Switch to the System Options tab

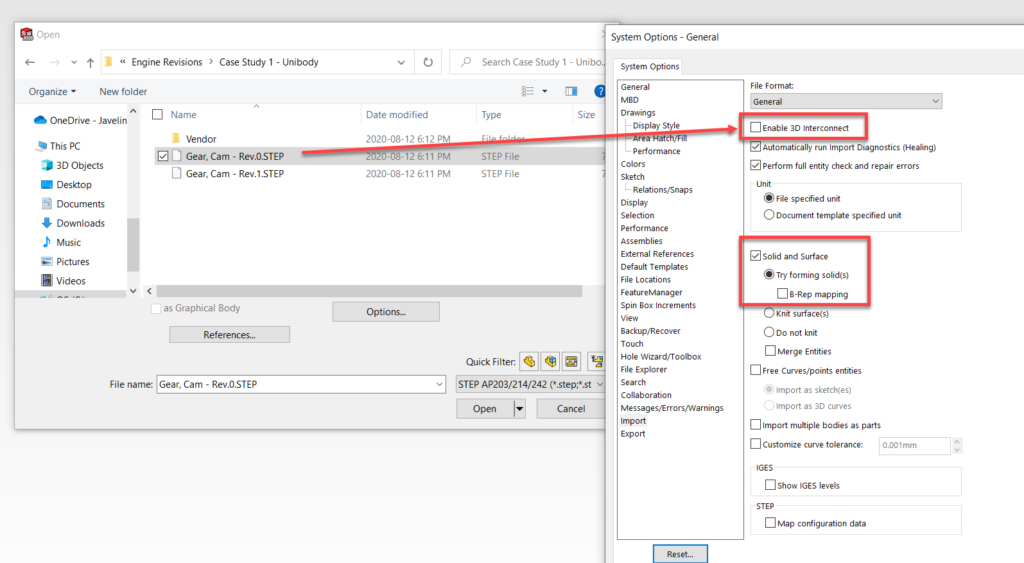click(x=649, y=66)
